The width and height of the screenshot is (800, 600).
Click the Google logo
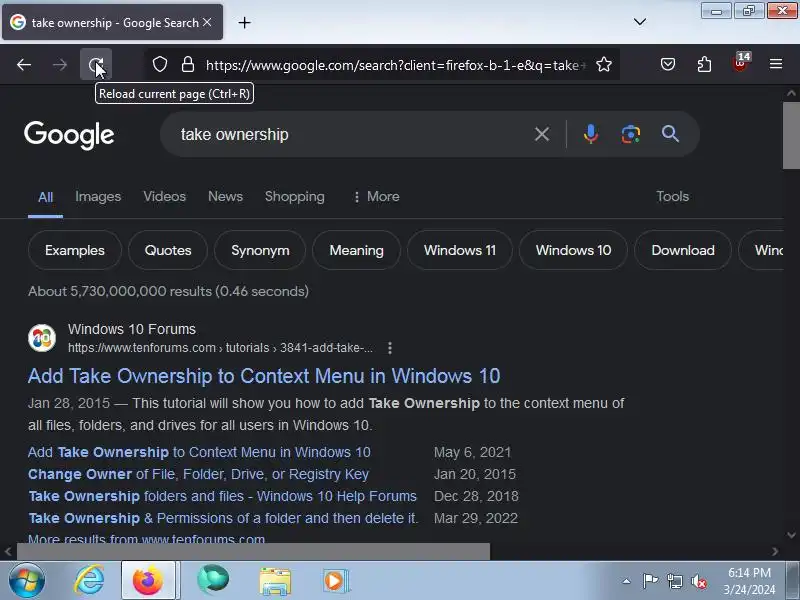(x=69, y=135)
